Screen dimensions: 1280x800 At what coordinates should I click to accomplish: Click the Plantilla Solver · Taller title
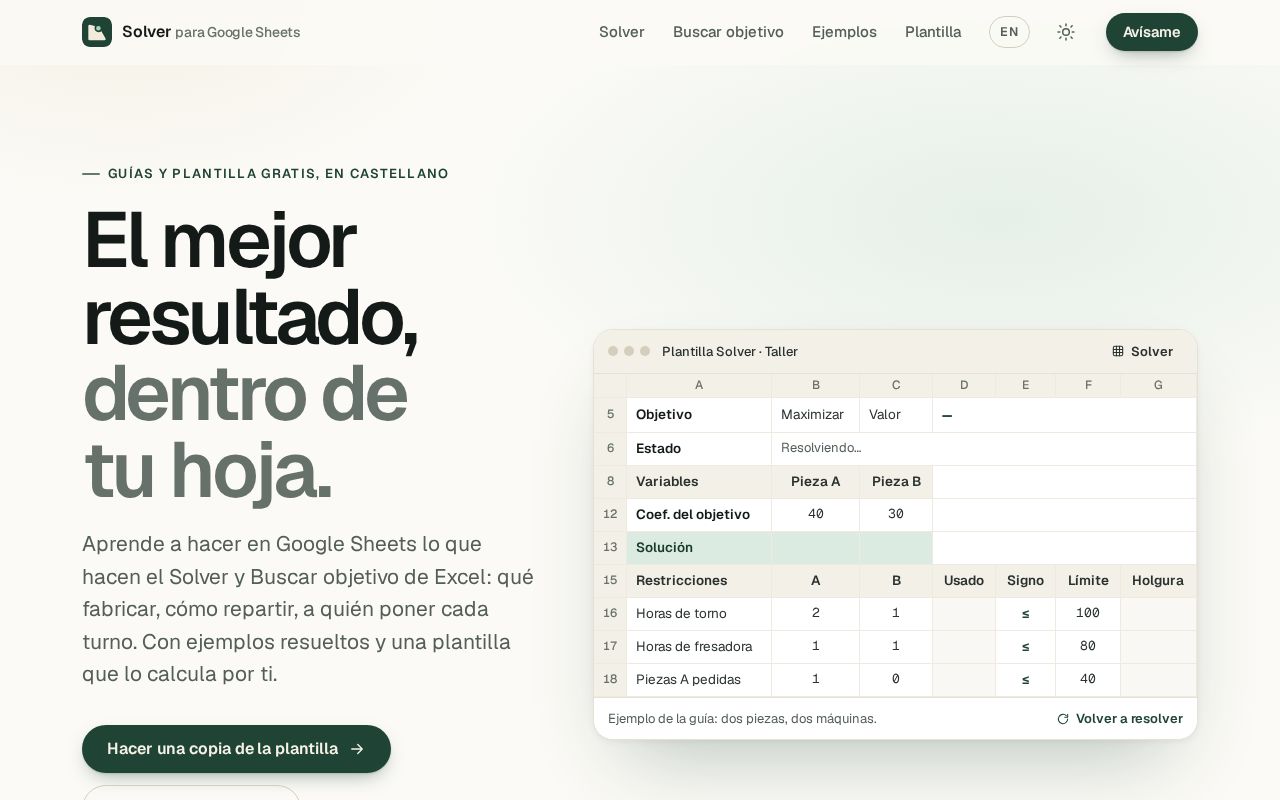[730, 351]
